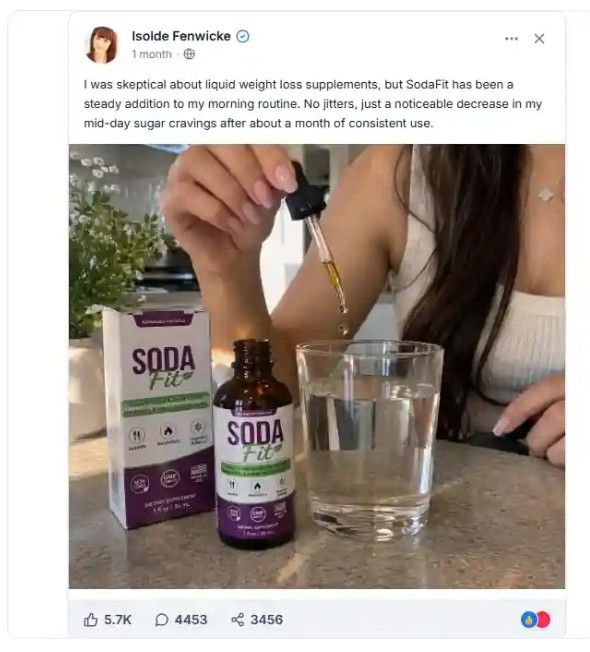Click the SodaFit bottle in the photo
Viewport: 590px width, 652px height.
[254, 445]
